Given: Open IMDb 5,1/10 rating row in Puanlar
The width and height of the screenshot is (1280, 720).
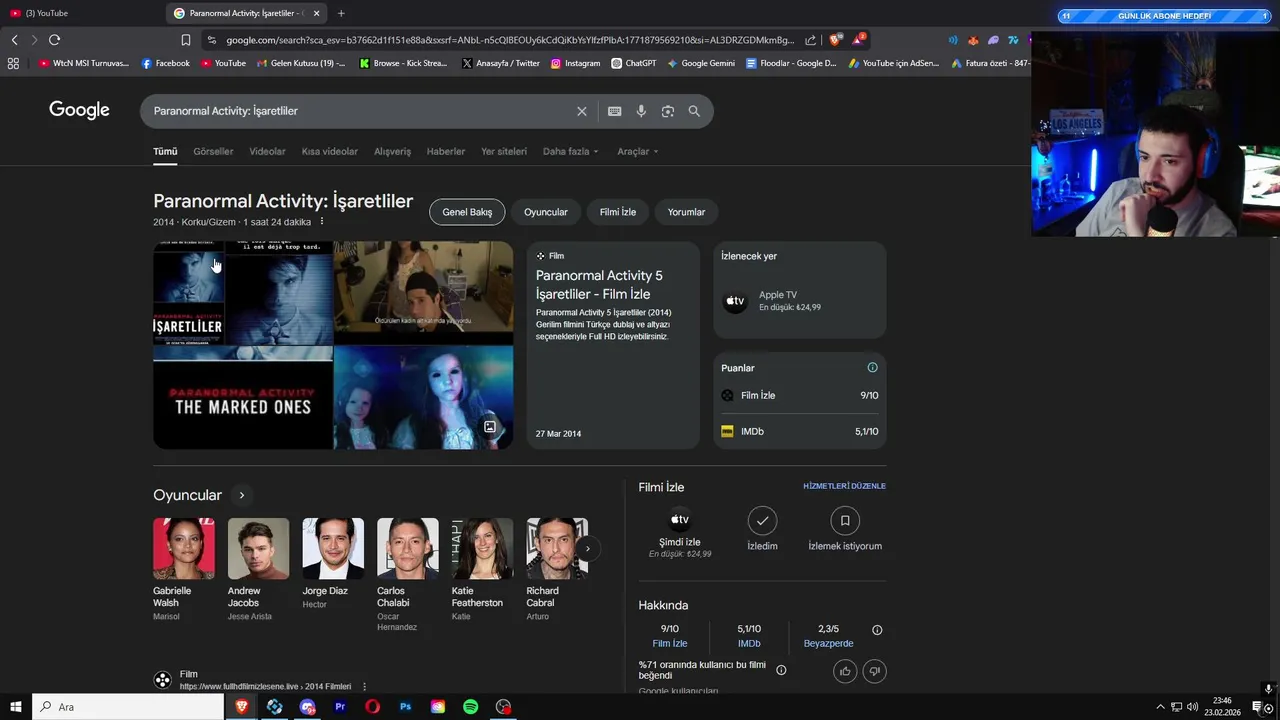Looking at the screenshot, I should coord(800,431).
